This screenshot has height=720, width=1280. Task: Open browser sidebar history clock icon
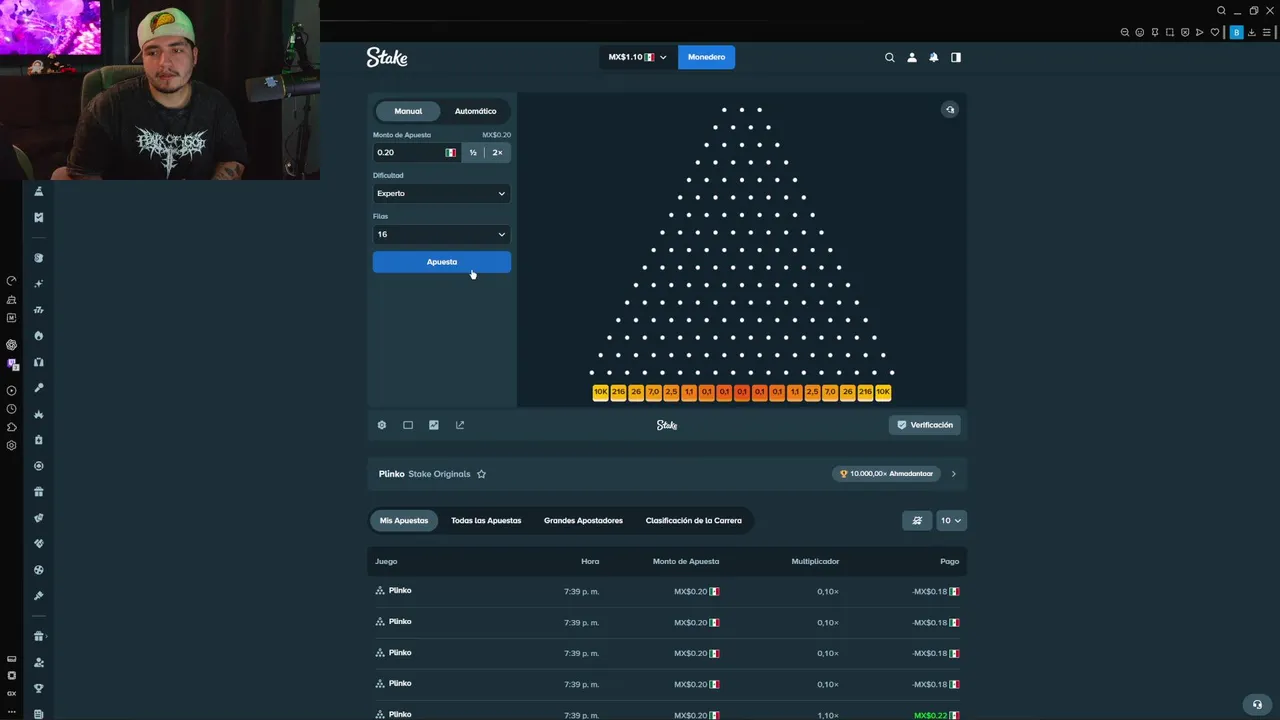tap(12, 409)
